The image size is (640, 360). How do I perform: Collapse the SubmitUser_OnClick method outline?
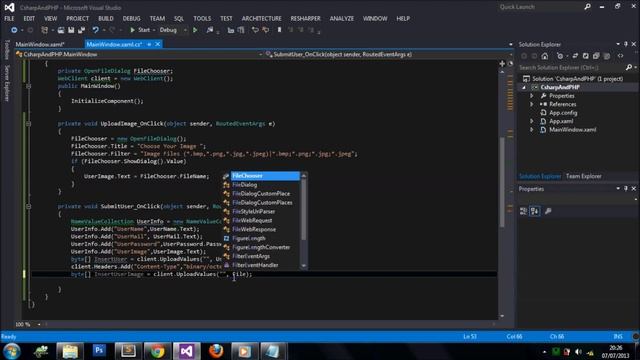coord(28,207)
